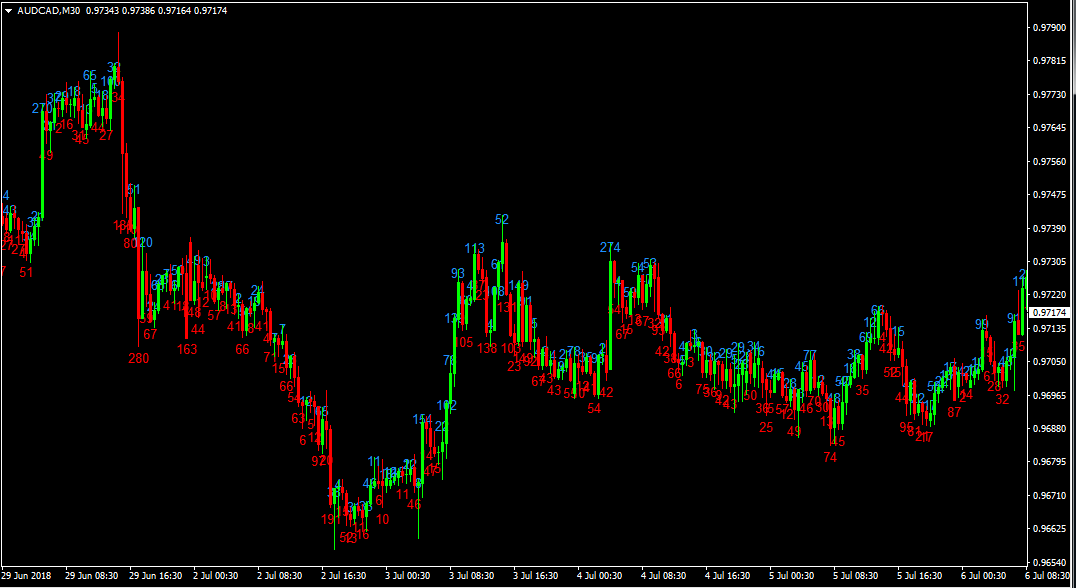The image size is (1076, 588).
Task: Click the blue 113 volume label
Action: [475, 248]
